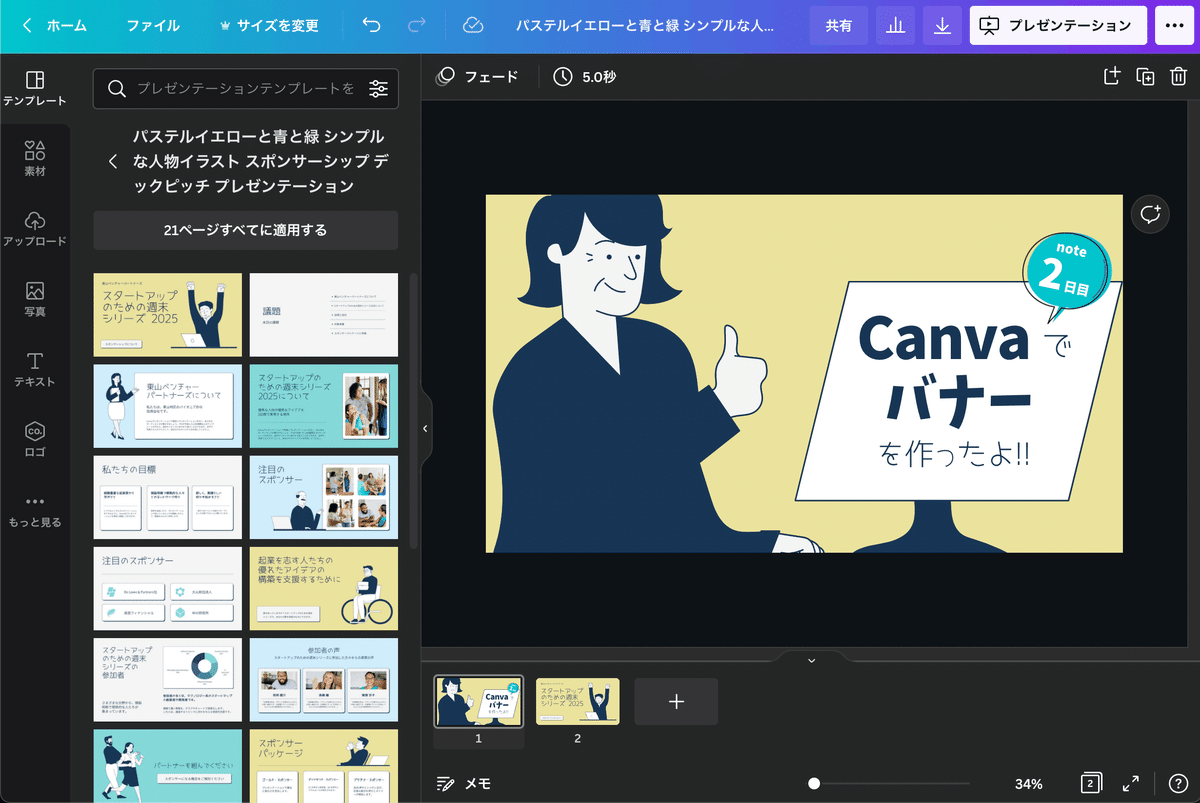Viewport: 1200px width, 803px height.
Task: Open メモ presenter notes
Action: pyautogui.click(x=464, y=784)
